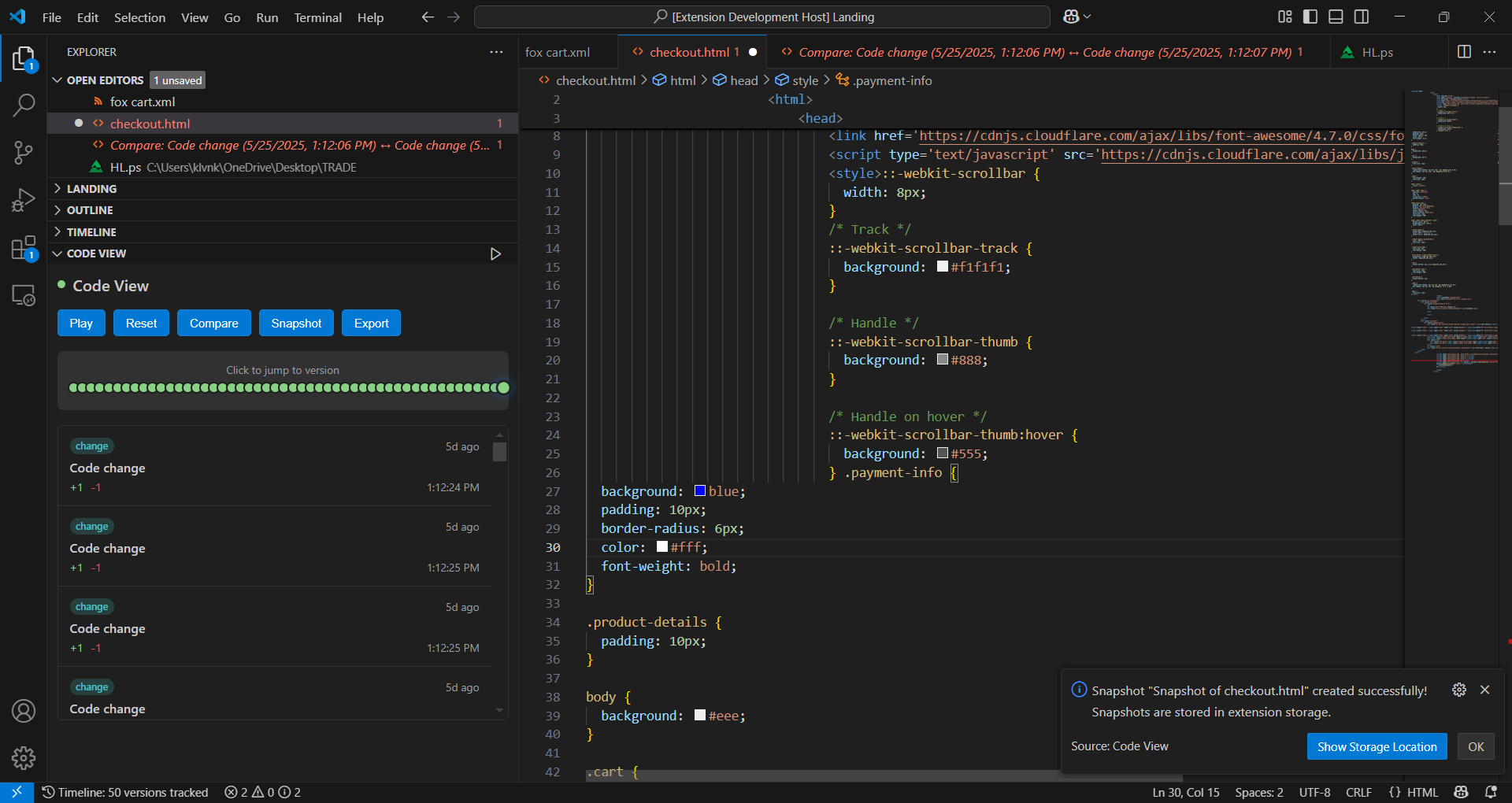
Task: Open Explorer Views and More Actions ellipsis
Action: (496, 52)
